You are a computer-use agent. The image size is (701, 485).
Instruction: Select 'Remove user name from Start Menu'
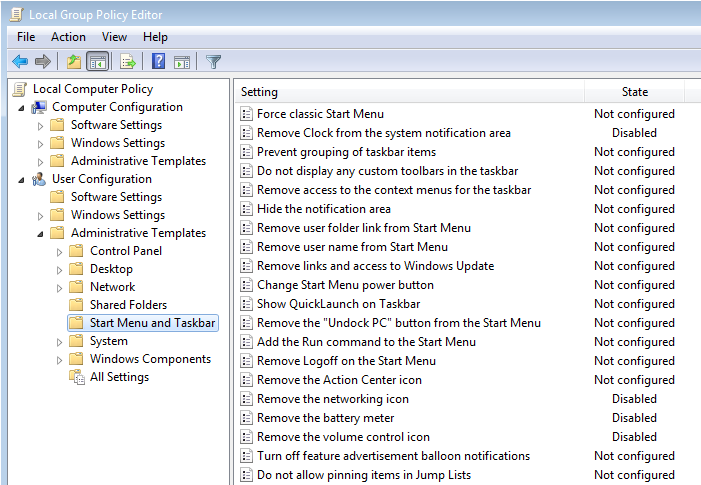tap(352, 247)
